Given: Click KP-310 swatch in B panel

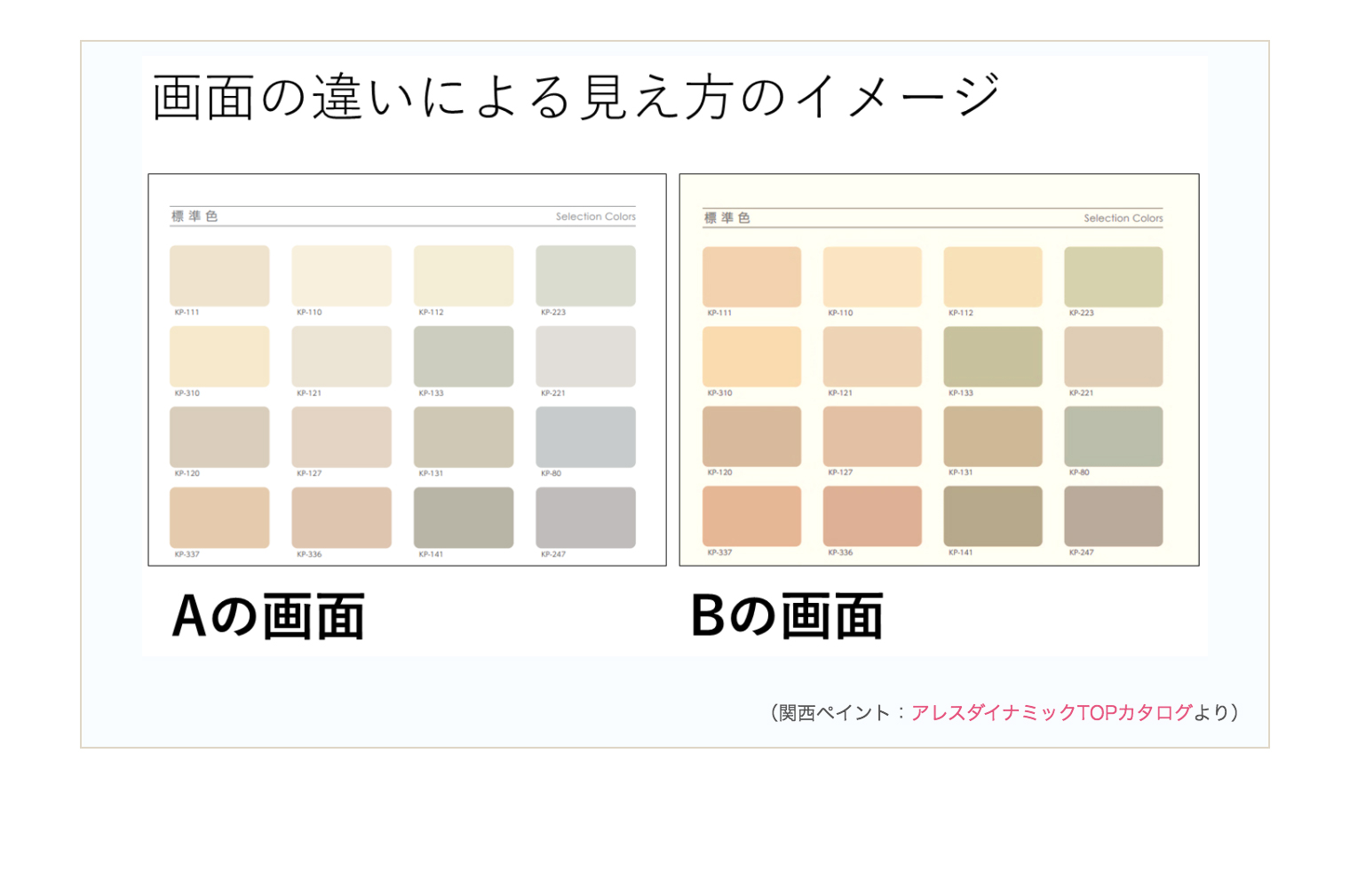Looking at the screenshot, I should (751, 356).
